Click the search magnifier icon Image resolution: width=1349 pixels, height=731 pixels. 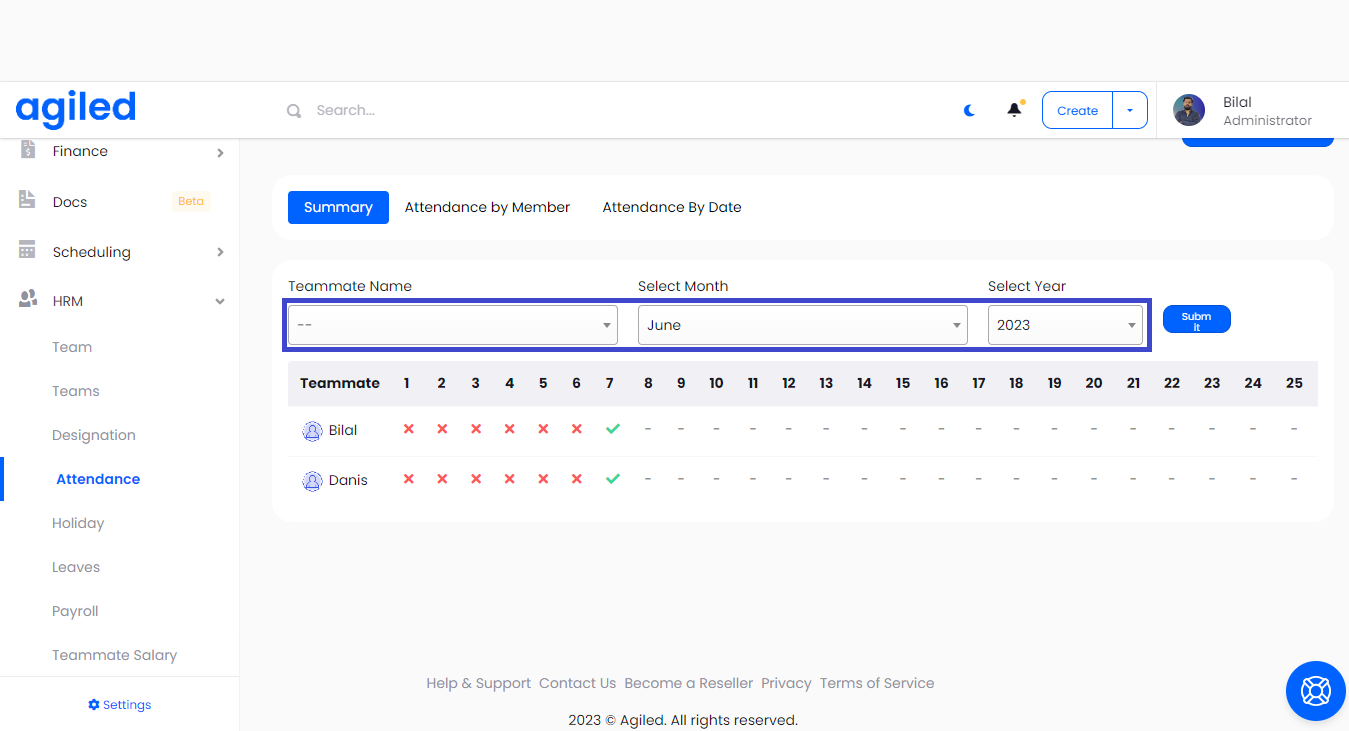coord(294,111)
